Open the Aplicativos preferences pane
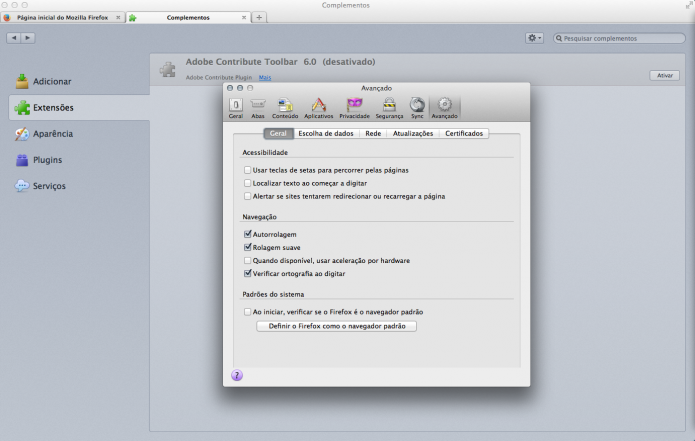The width and height of the screenshot is (695, 441). (x=318, y=108)
